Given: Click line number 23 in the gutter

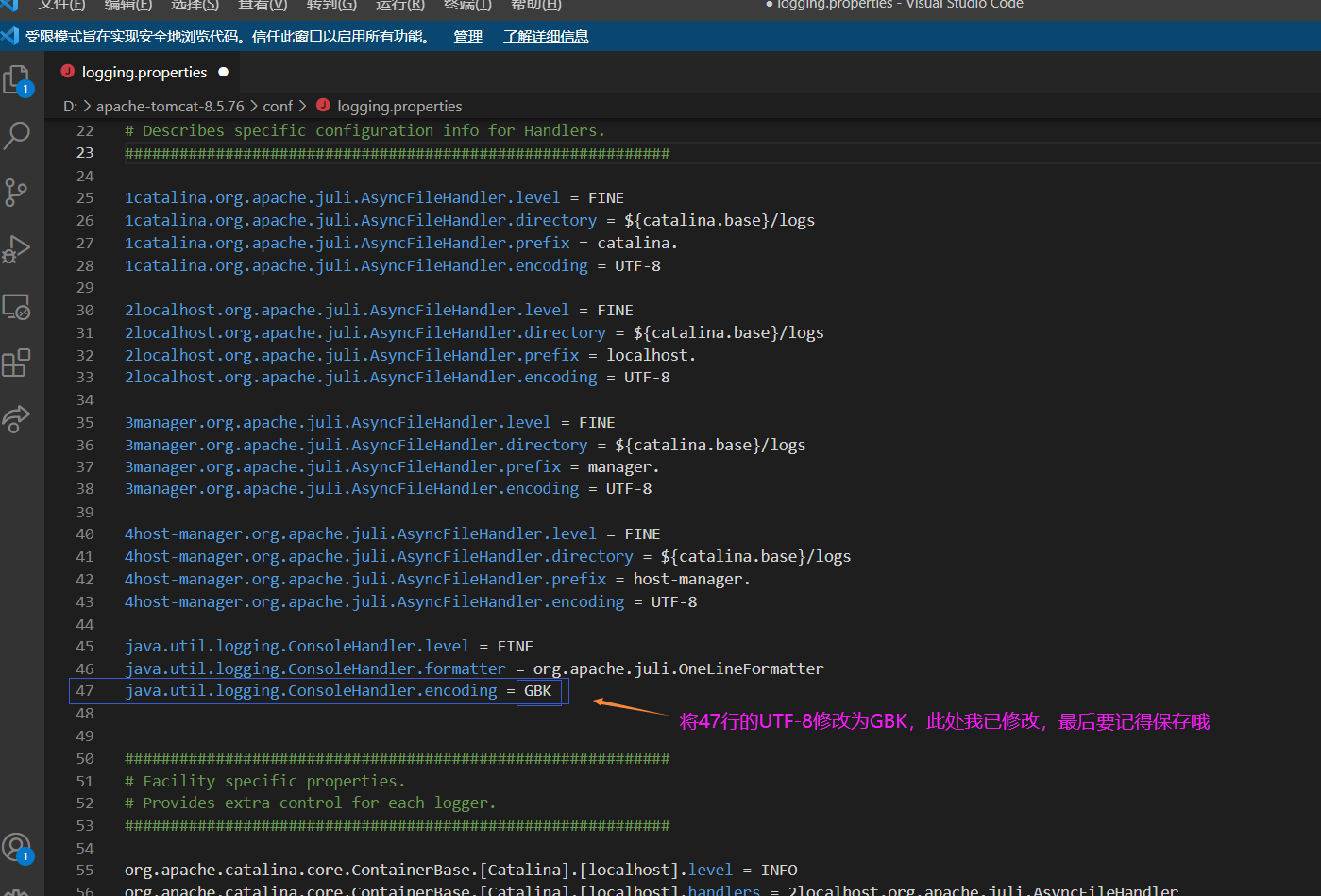Looking at the screenshot, I should [x=85, y=153].
